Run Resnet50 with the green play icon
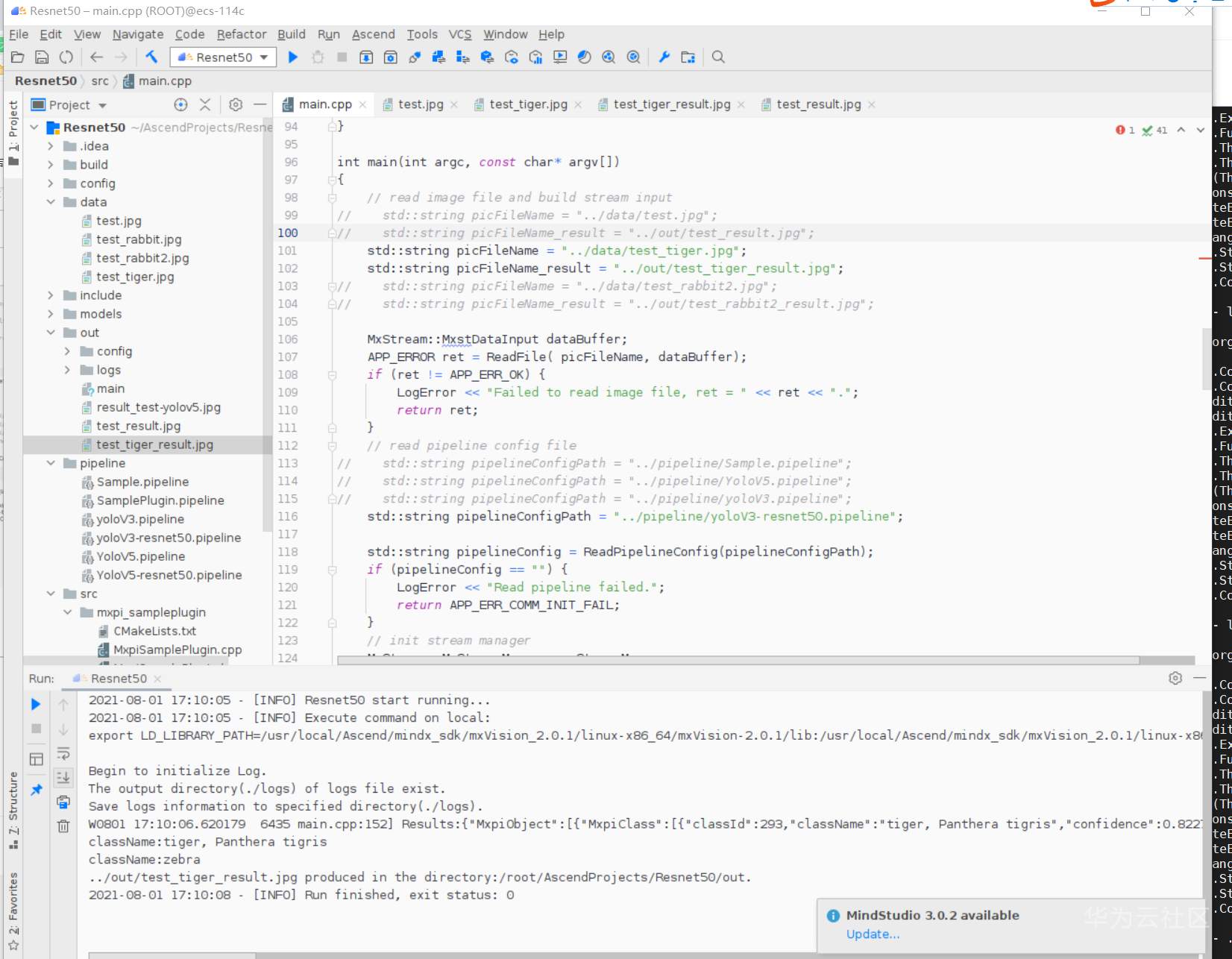Screen dimensions: 1232x959 [x=293, y=57]
